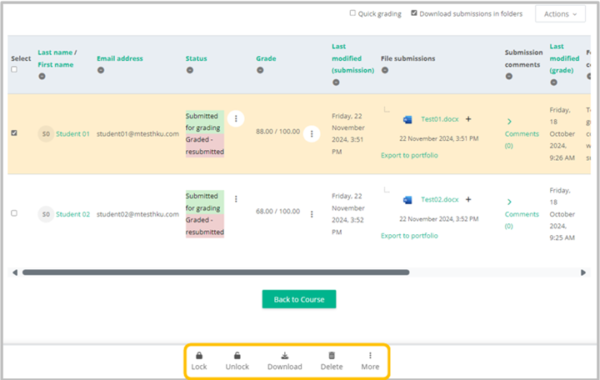The image size is (600, 380).
Task: Collapse the Status column
Action: (190, 70)
